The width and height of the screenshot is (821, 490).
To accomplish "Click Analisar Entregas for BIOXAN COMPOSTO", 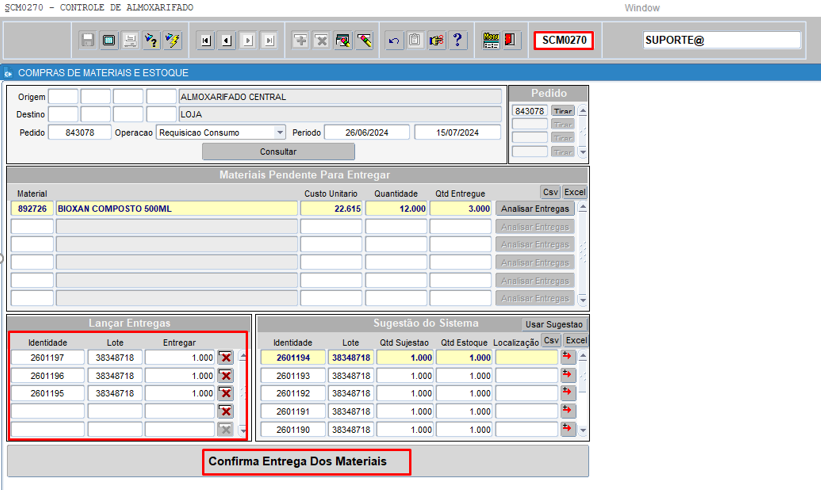I will (535, 209).
